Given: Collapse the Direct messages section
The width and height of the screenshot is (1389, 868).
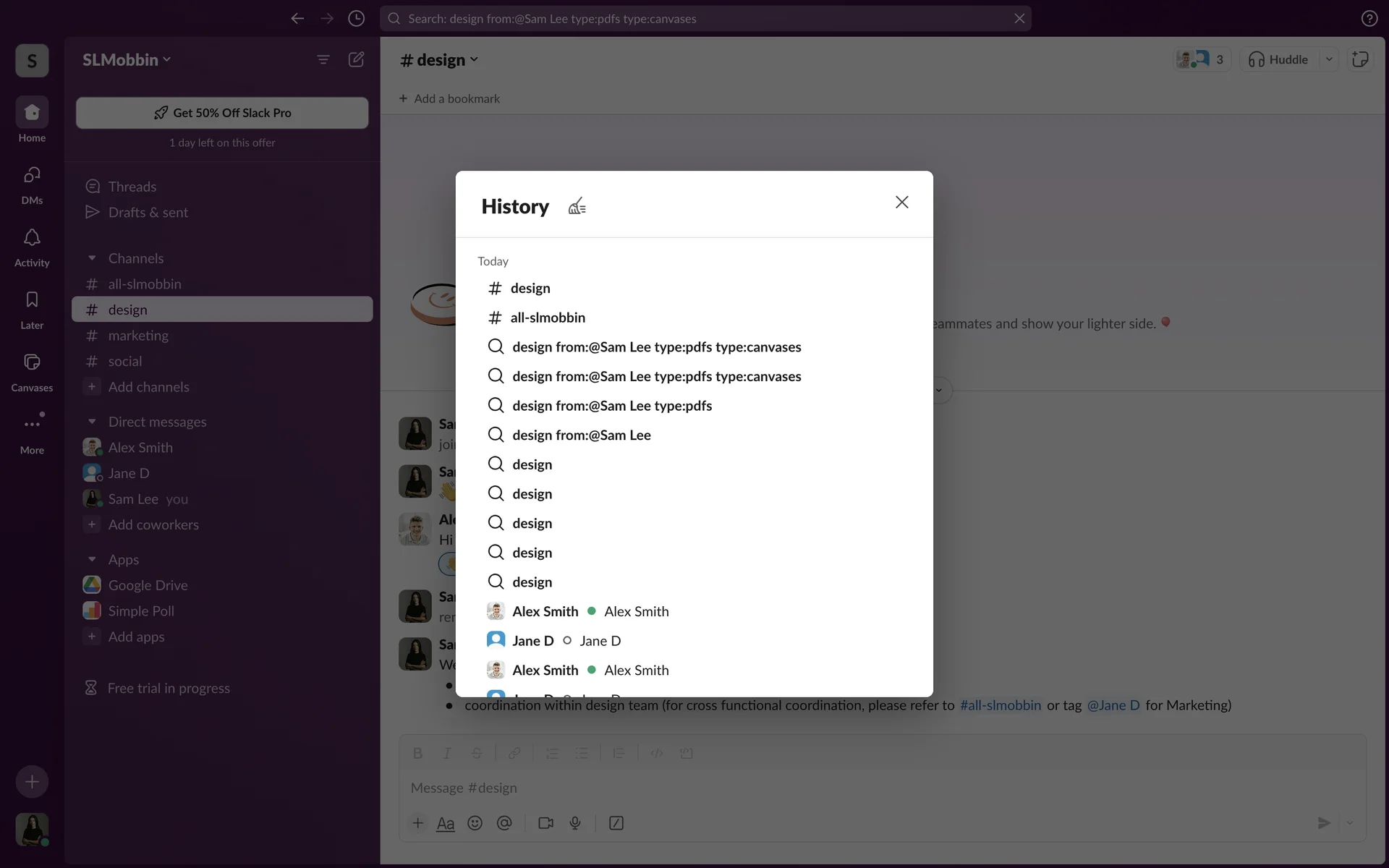Looking at the screenshot, I should coord(92,422).
